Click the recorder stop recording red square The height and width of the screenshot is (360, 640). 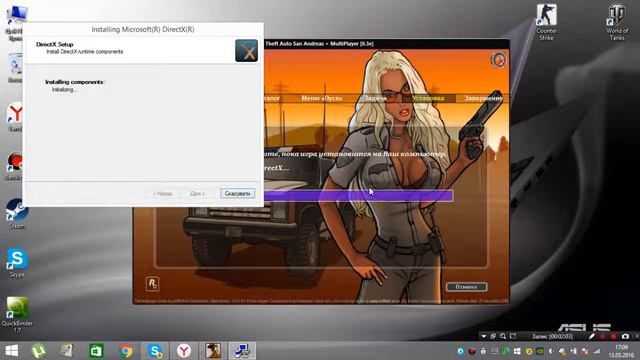[613, 336]
